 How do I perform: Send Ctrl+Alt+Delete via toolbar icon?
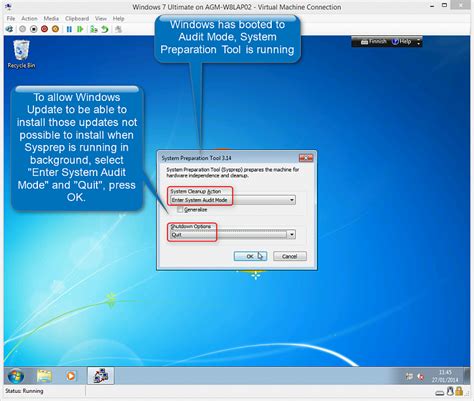[9, 29]
